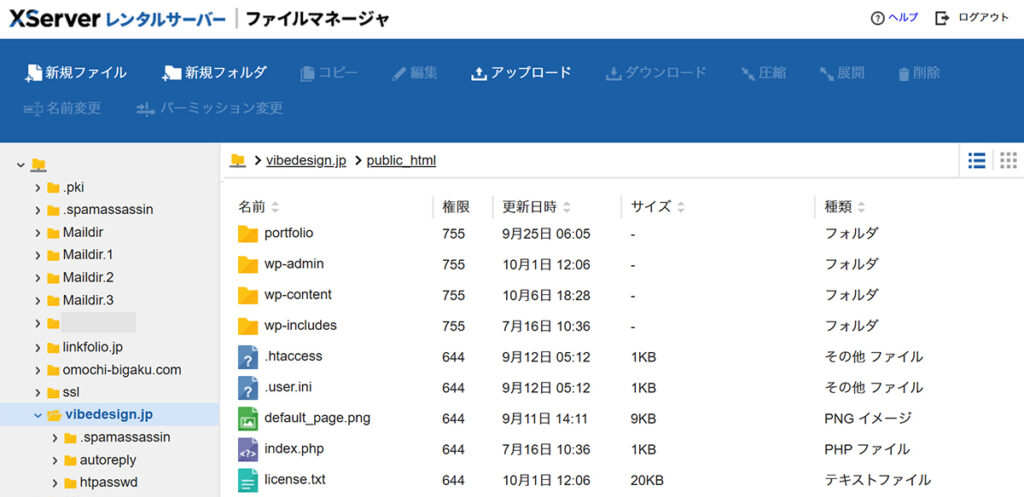1024x497 pixels.
Task: Click the ログアウト logout button
Action: (x=972, y=18)
